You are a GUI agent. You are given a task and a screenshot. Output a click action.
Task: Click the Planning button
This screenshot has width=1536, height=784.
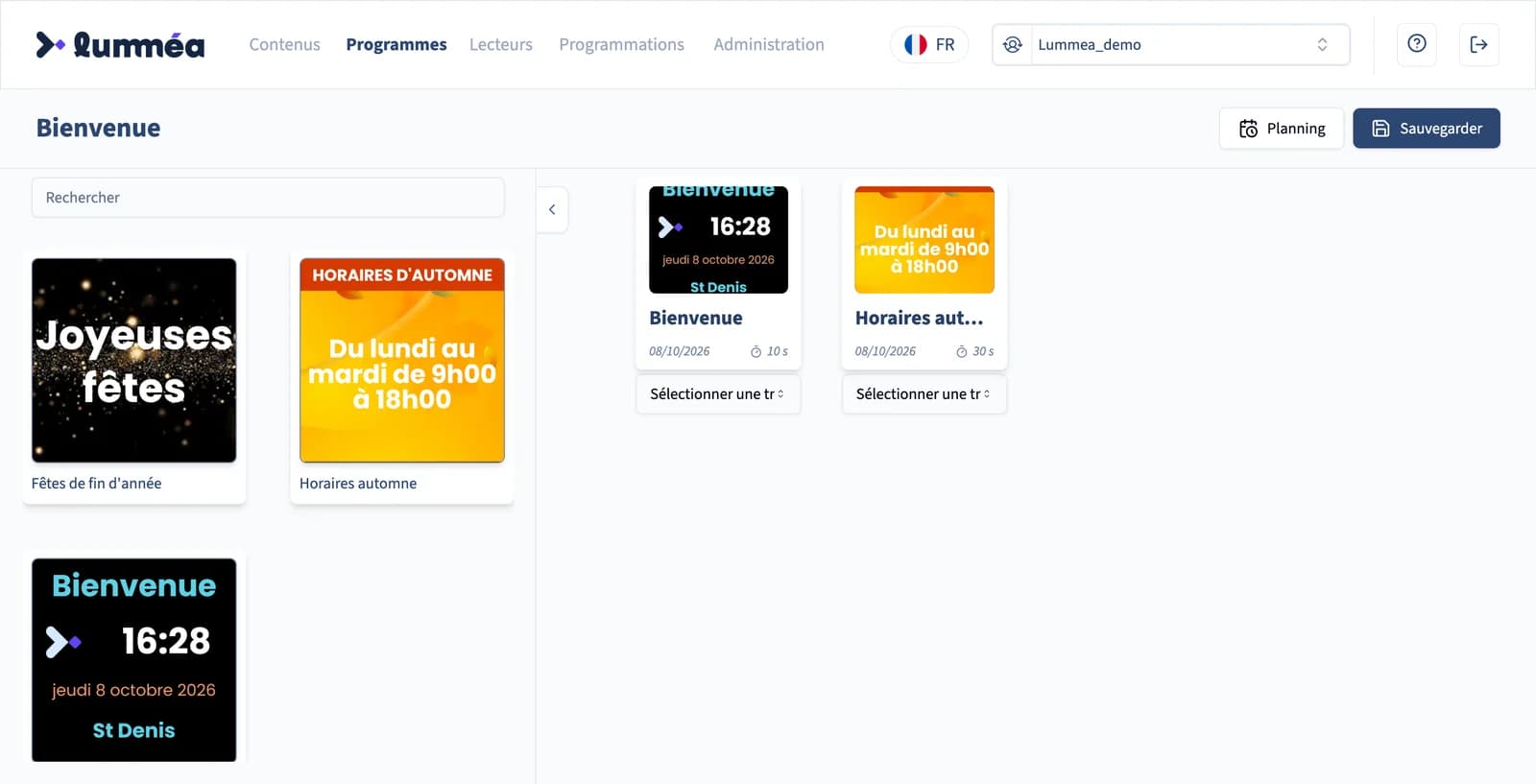coord(1282,128)
